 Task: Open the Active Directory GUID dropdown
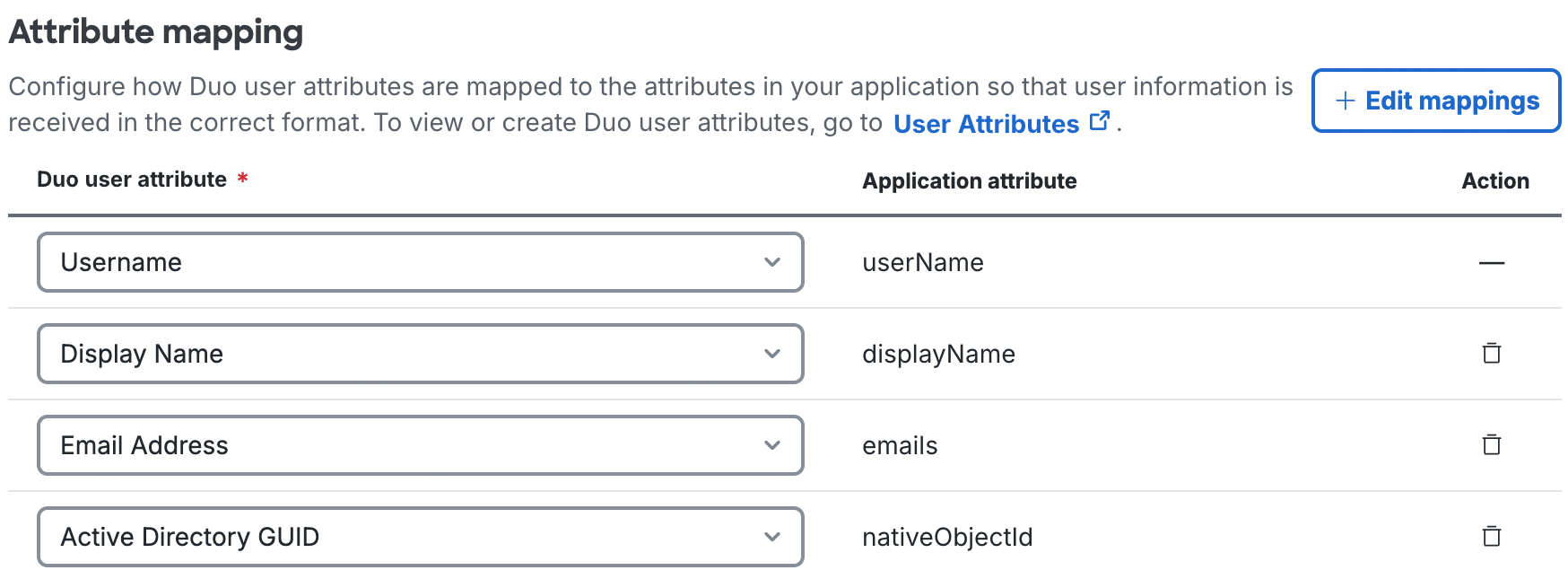click(420, 537)
